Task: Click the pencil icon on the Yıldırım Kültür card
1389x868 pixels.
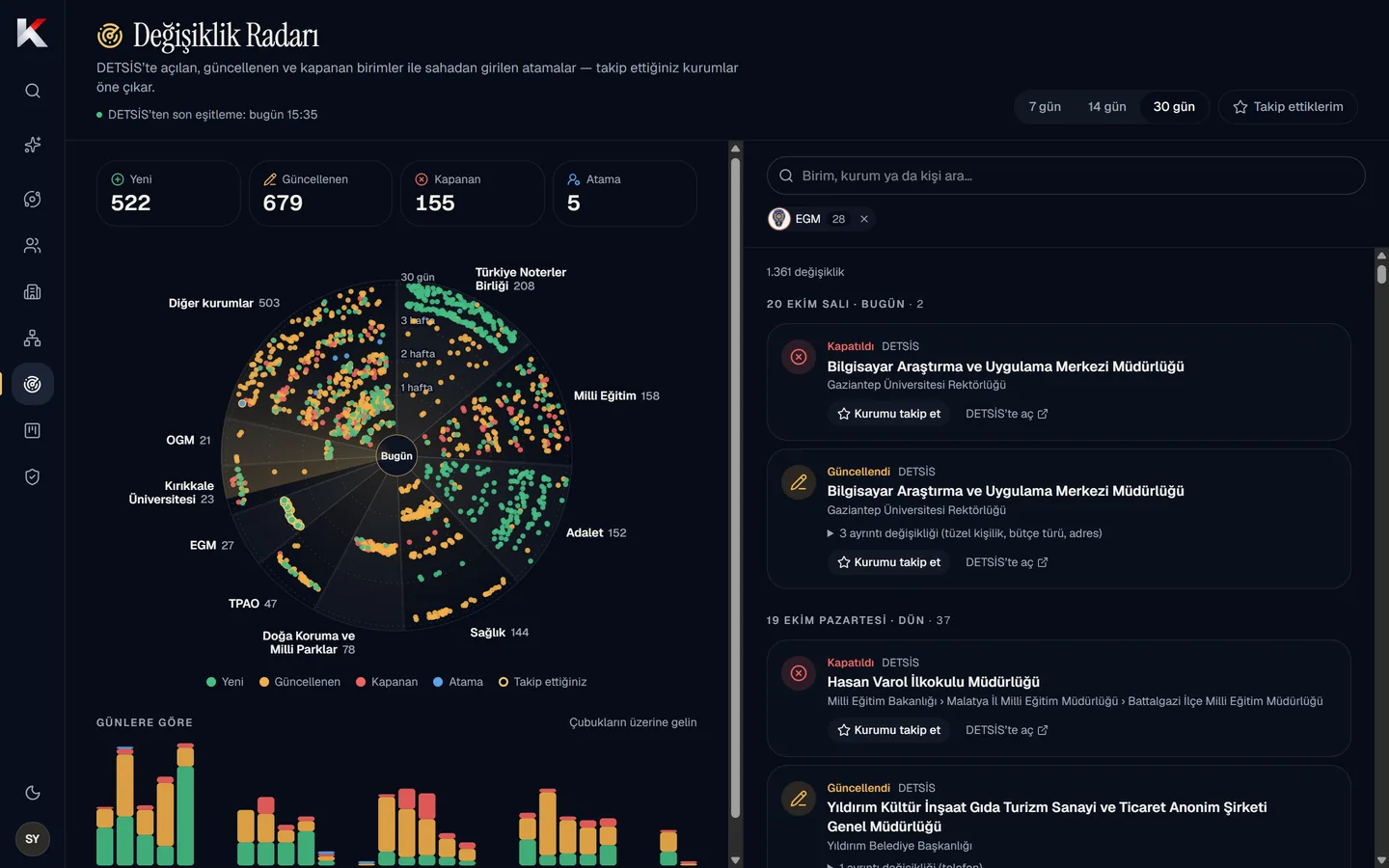Action: click(x=799, y=799)
